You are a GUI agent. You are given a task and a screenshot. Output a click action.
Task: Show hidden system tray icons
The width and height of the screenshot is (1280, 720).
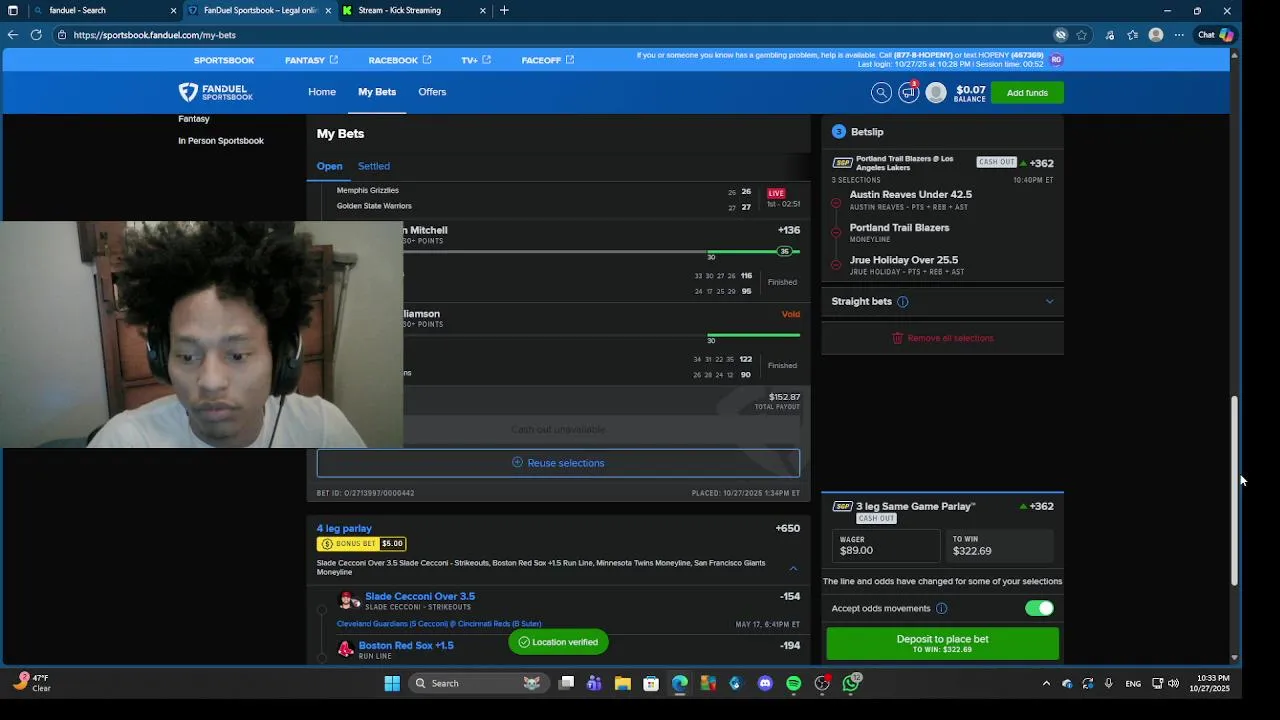[1046, 683]
